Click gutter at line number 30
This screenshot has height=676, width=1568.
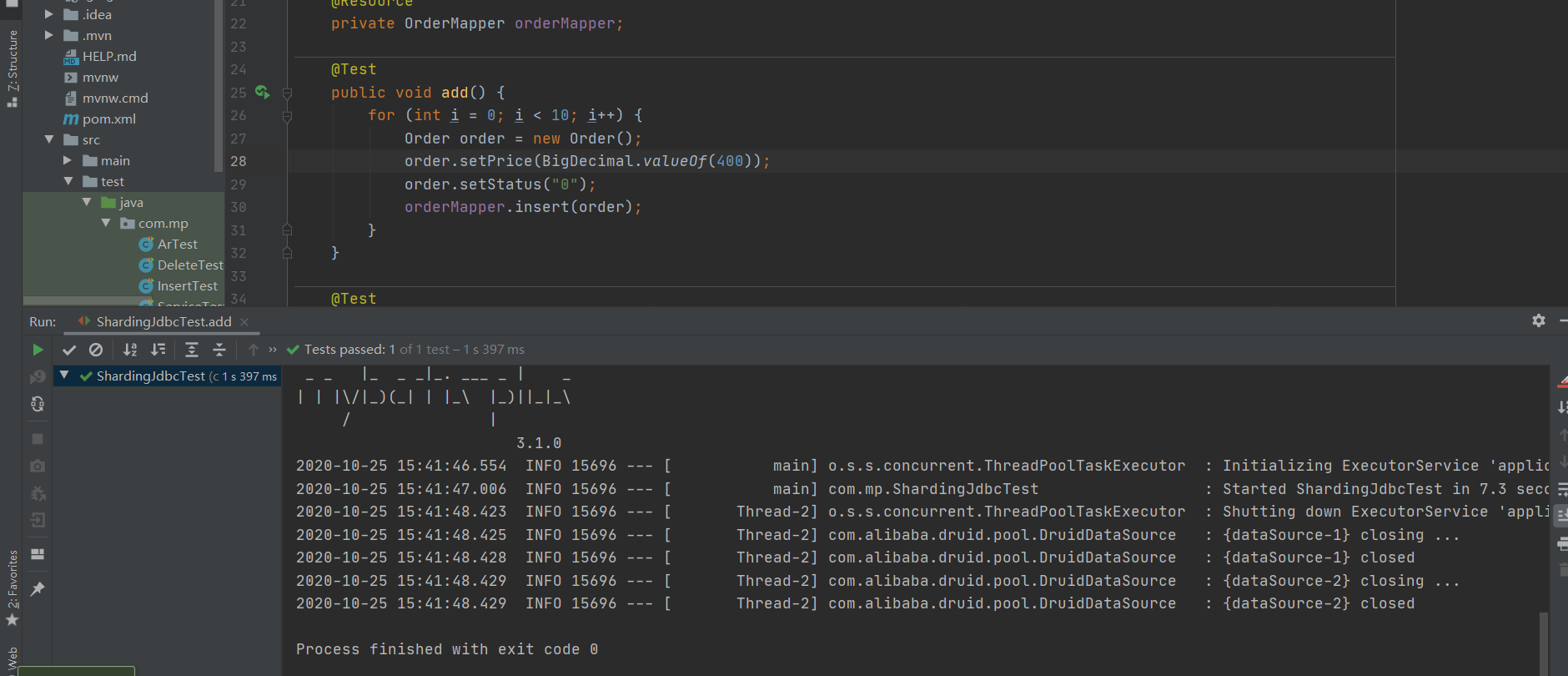[x=239, y=207]
